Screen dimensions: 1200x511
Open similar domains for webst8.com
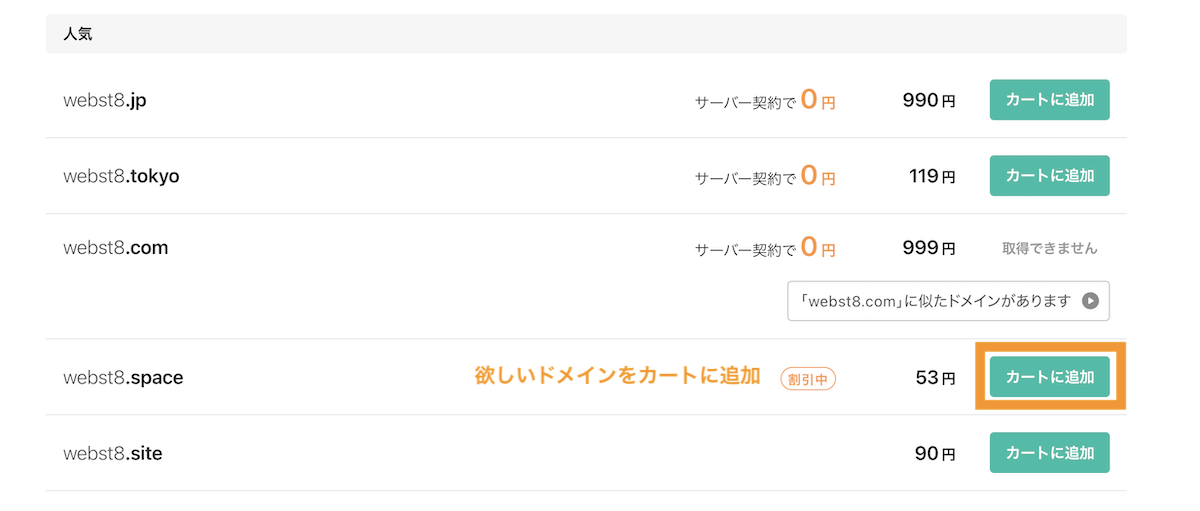[x=948, y=301]
